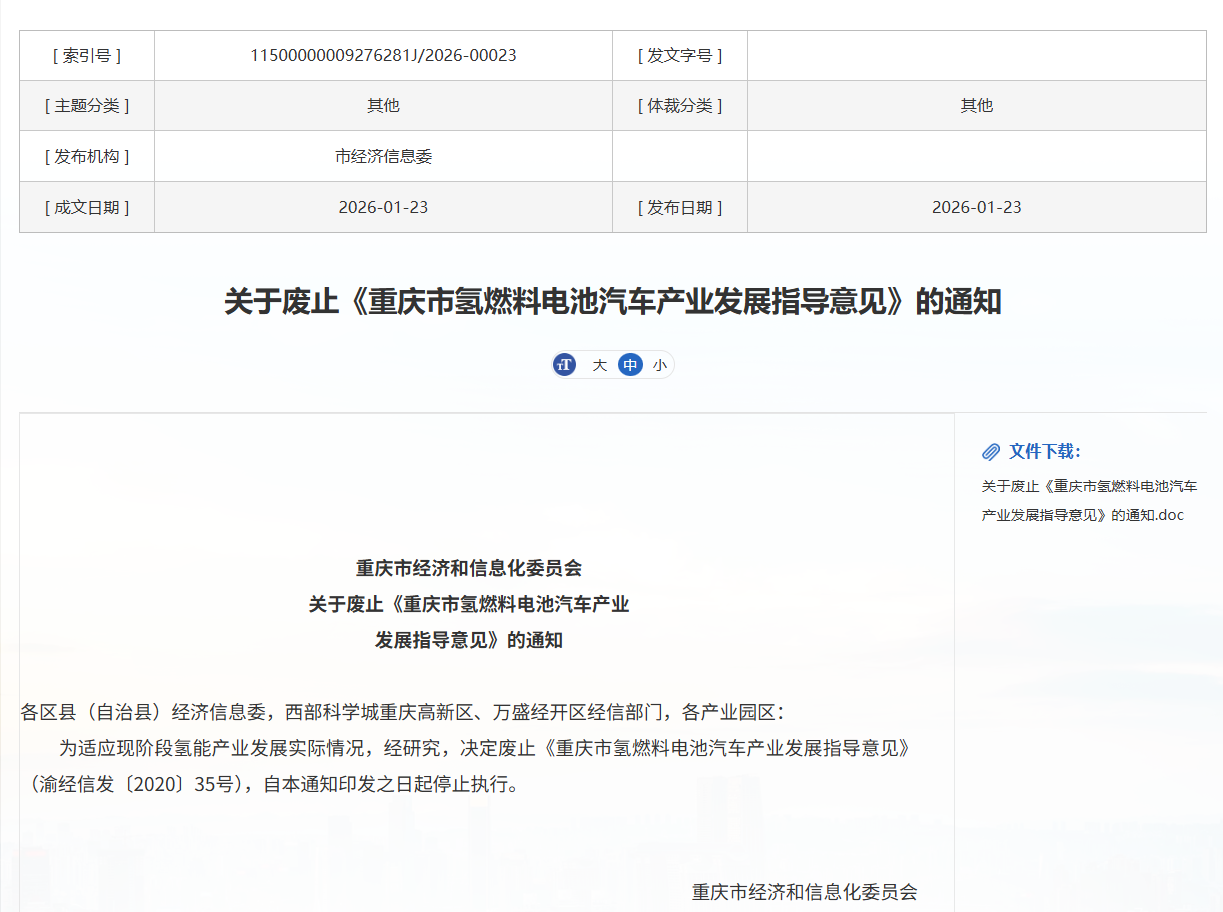Image resolution: width=1223 pixels, height=912 pixels.
Task: Click the 发文字号 label cell
Action: pyautogui.click(x=680, y=56)
